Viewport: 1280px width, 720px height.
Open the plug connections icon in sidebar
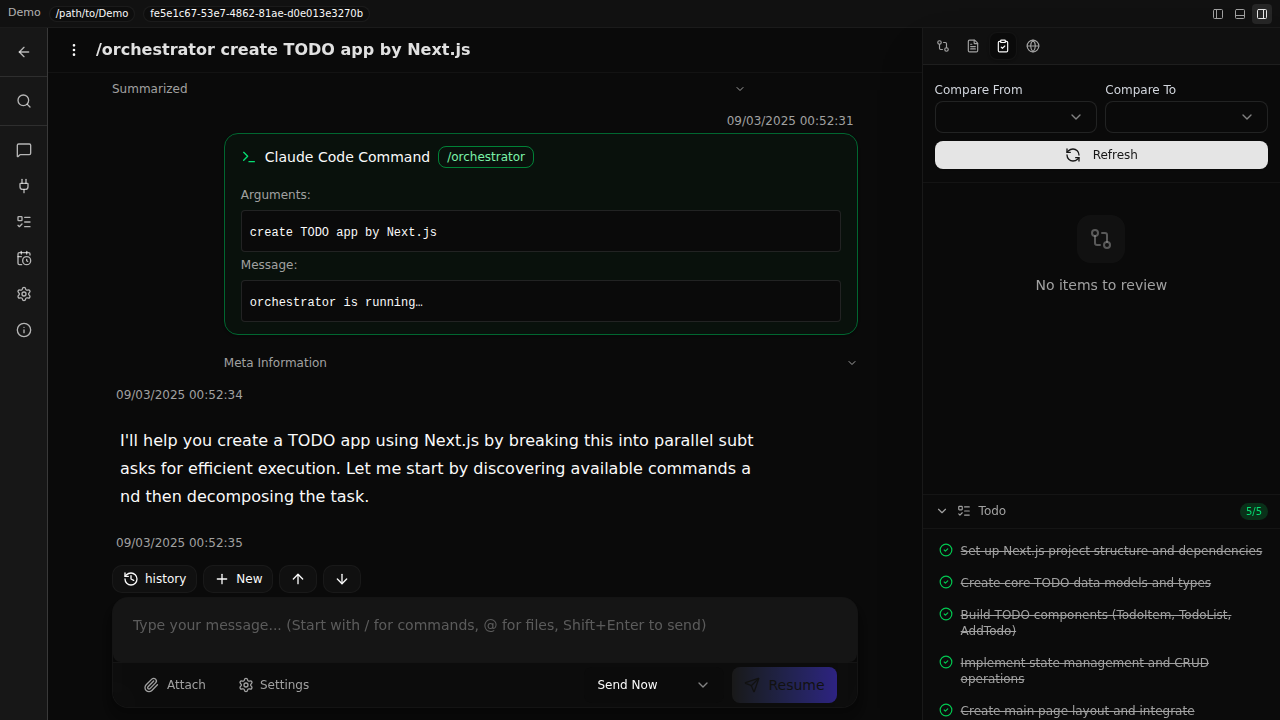point(24,186)
